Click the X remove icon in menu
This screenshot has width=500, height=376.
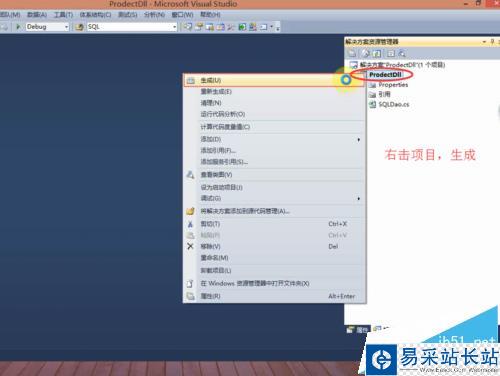[x=190, y=247]
